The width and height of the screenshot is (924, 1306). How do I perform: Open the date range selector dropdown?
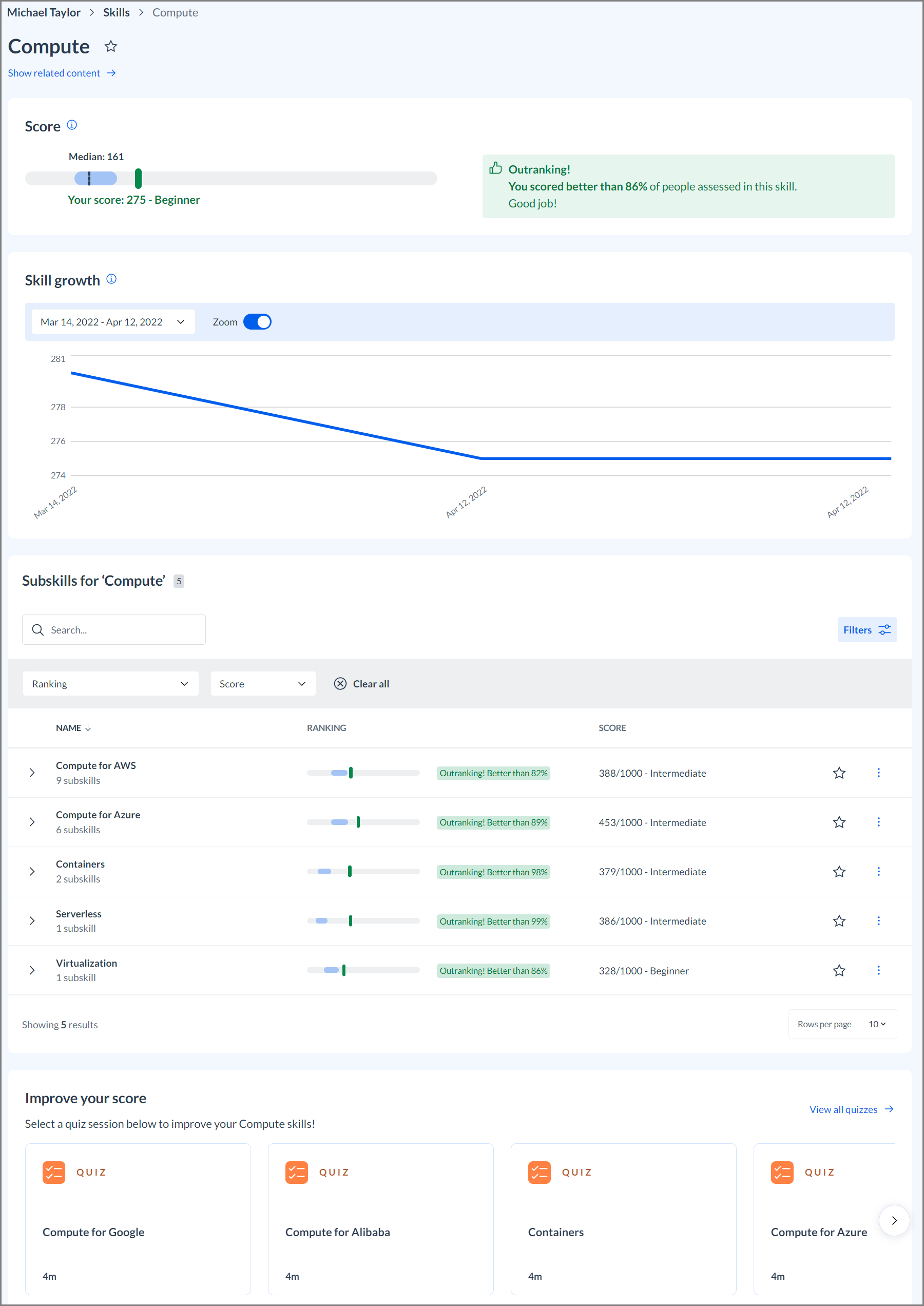[x=112, y=321]
